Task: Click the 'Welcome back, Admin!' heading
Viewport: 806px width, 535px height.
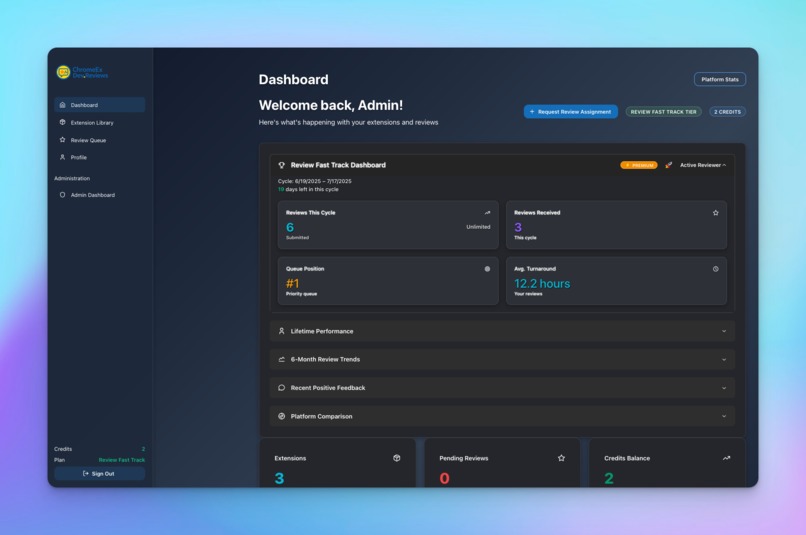Action: click(x=331, y=105)
